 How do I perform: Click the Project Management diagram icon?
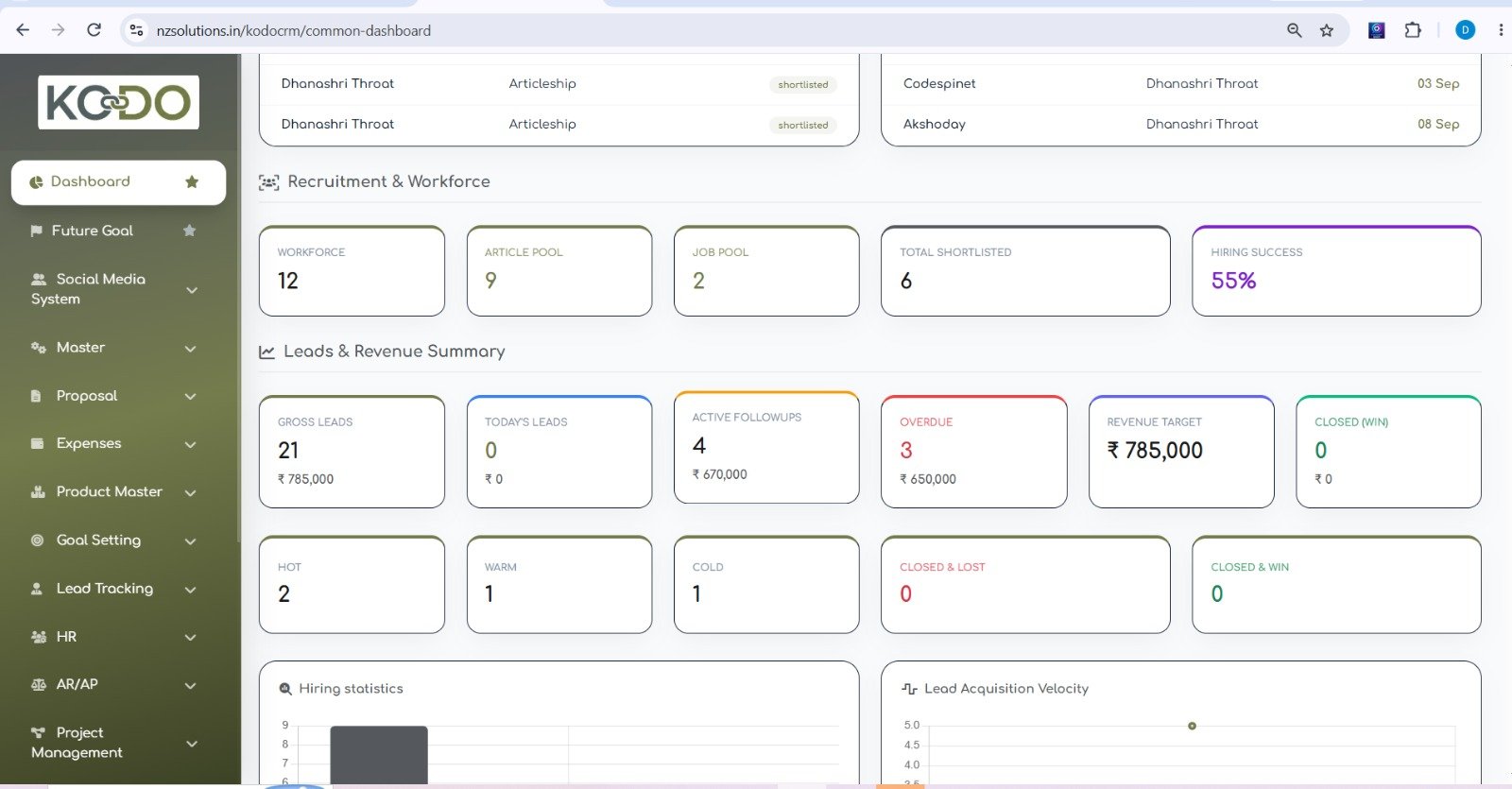coord(39,732)
